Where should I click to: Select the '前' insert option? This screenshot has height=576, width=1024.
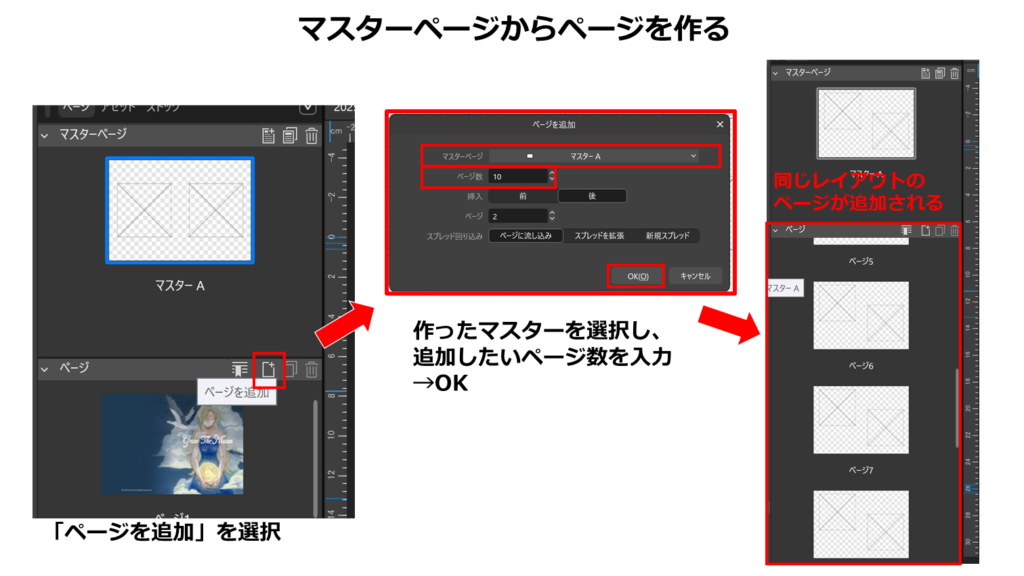522,196
